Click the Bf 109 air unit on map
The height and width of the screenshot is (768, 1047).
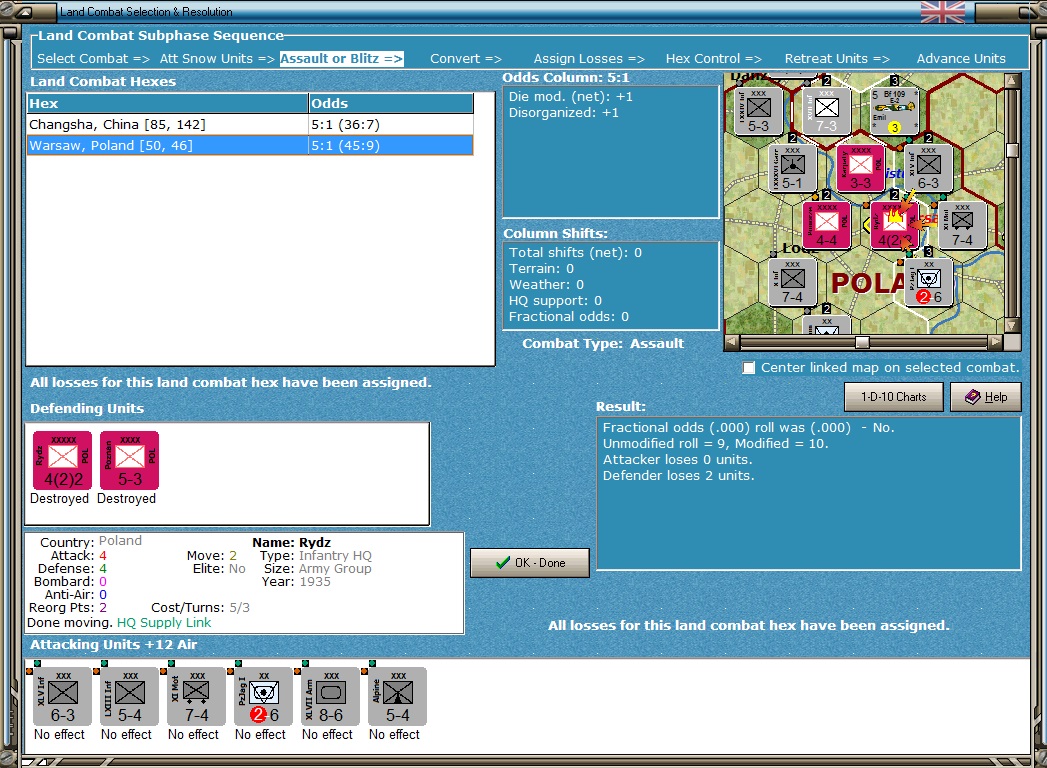(895, 108)
